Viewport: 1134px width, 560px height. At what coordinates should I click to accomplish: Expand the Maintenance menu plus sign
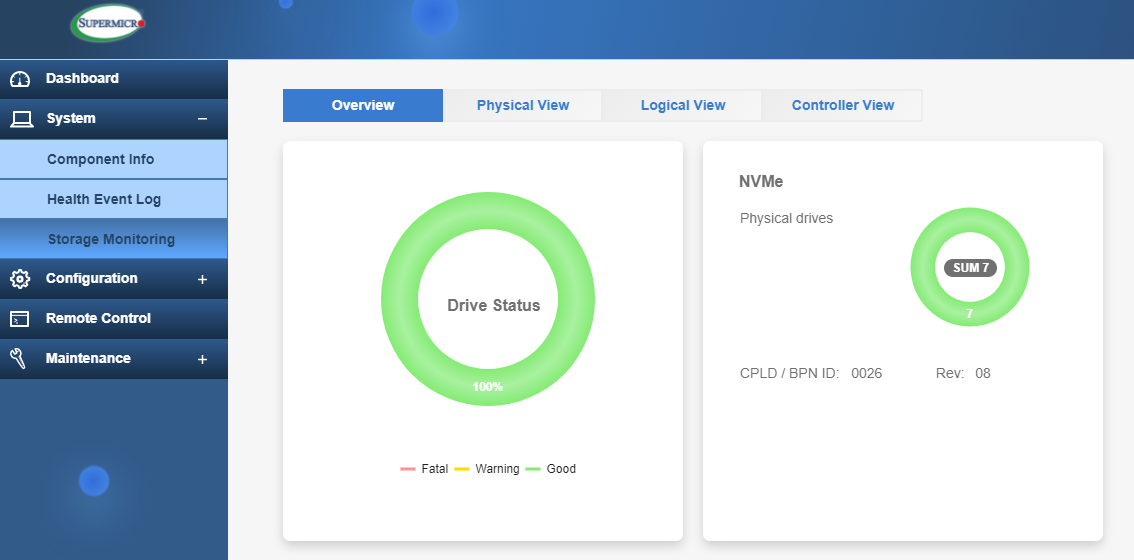[x=202, y=359]
